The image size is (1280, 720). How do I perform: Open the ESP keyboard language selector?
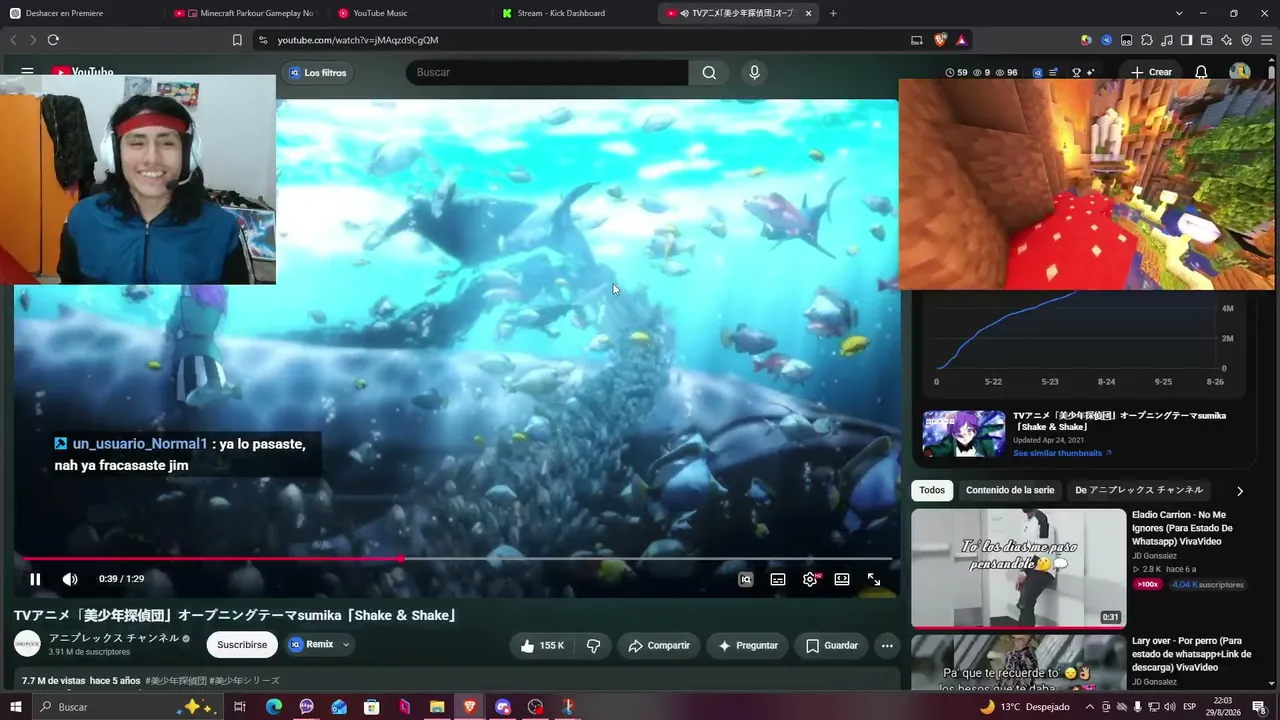point(1190,707)
